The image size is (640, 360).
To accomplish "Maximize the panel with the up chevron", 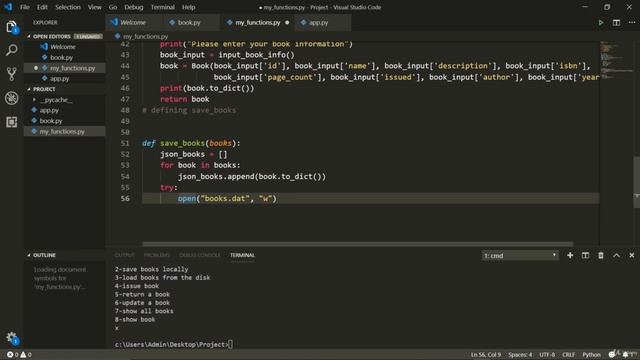I will 616,255.
